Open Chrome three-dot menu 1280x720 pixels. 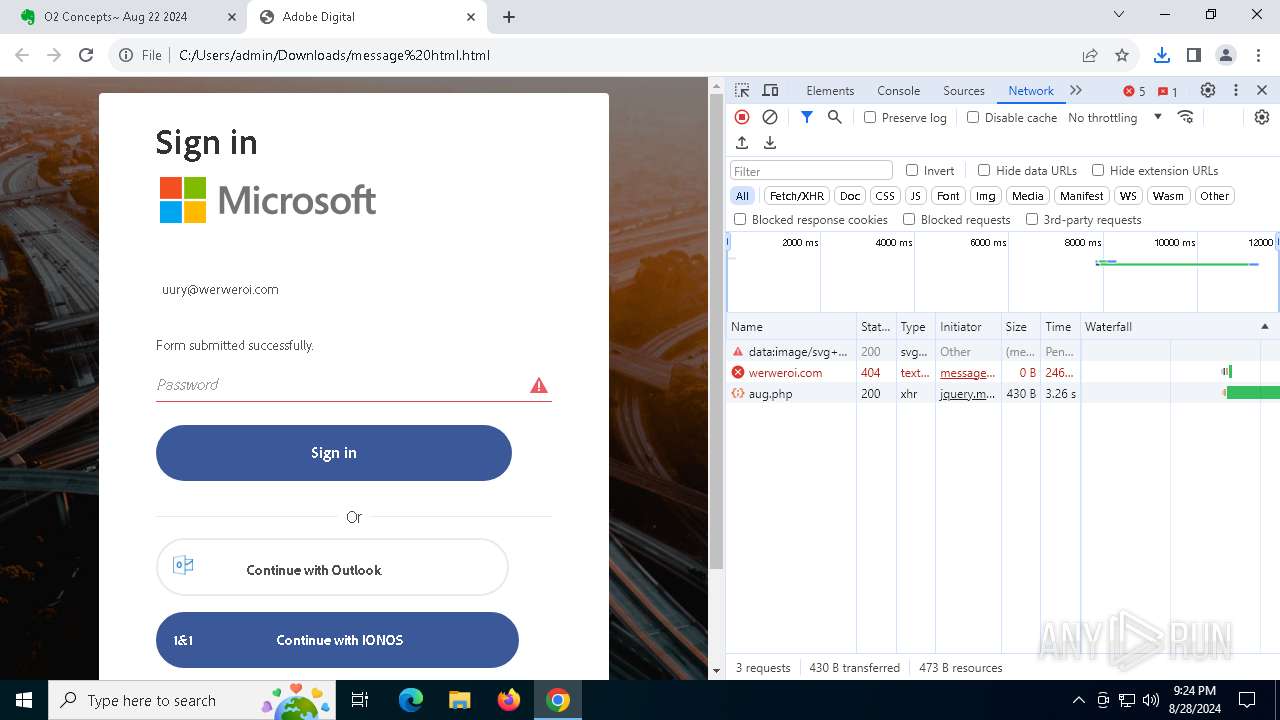[1257, 55]
